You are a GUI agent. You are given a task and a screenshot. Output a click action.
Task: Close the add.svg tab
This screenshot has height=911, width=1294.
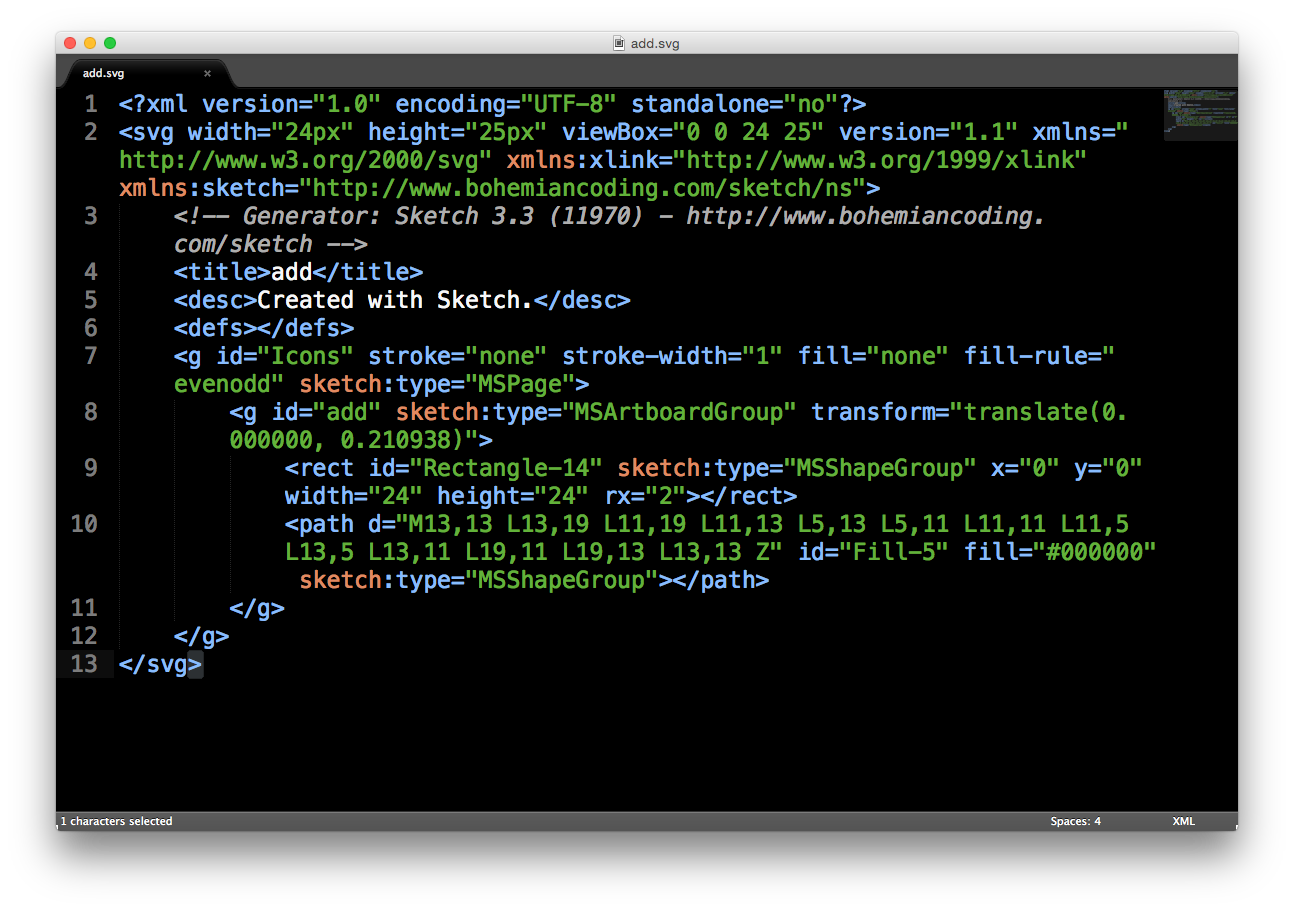click(207, 73)
